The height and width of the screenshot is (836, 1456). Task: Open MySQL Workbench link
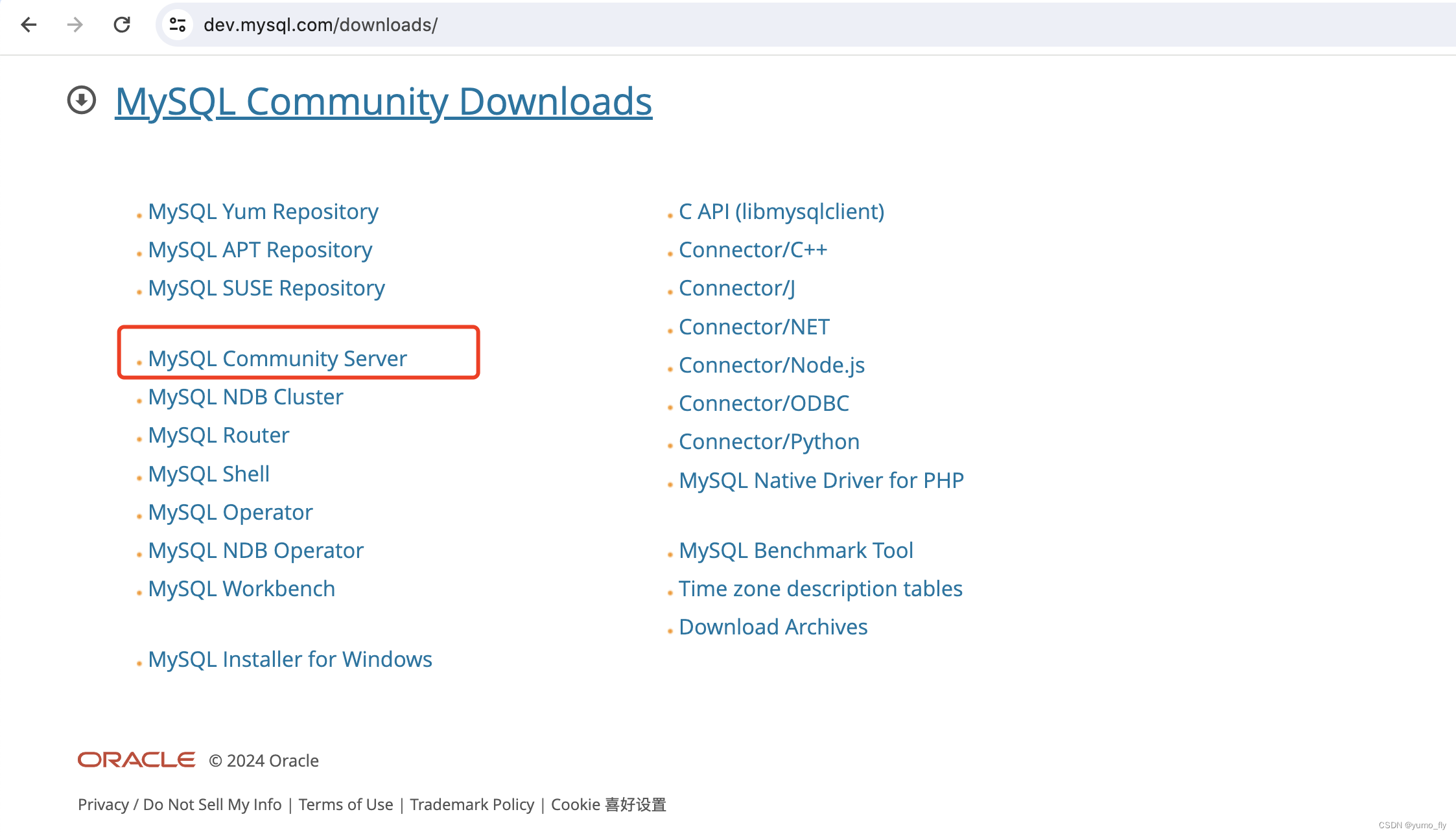241,588
